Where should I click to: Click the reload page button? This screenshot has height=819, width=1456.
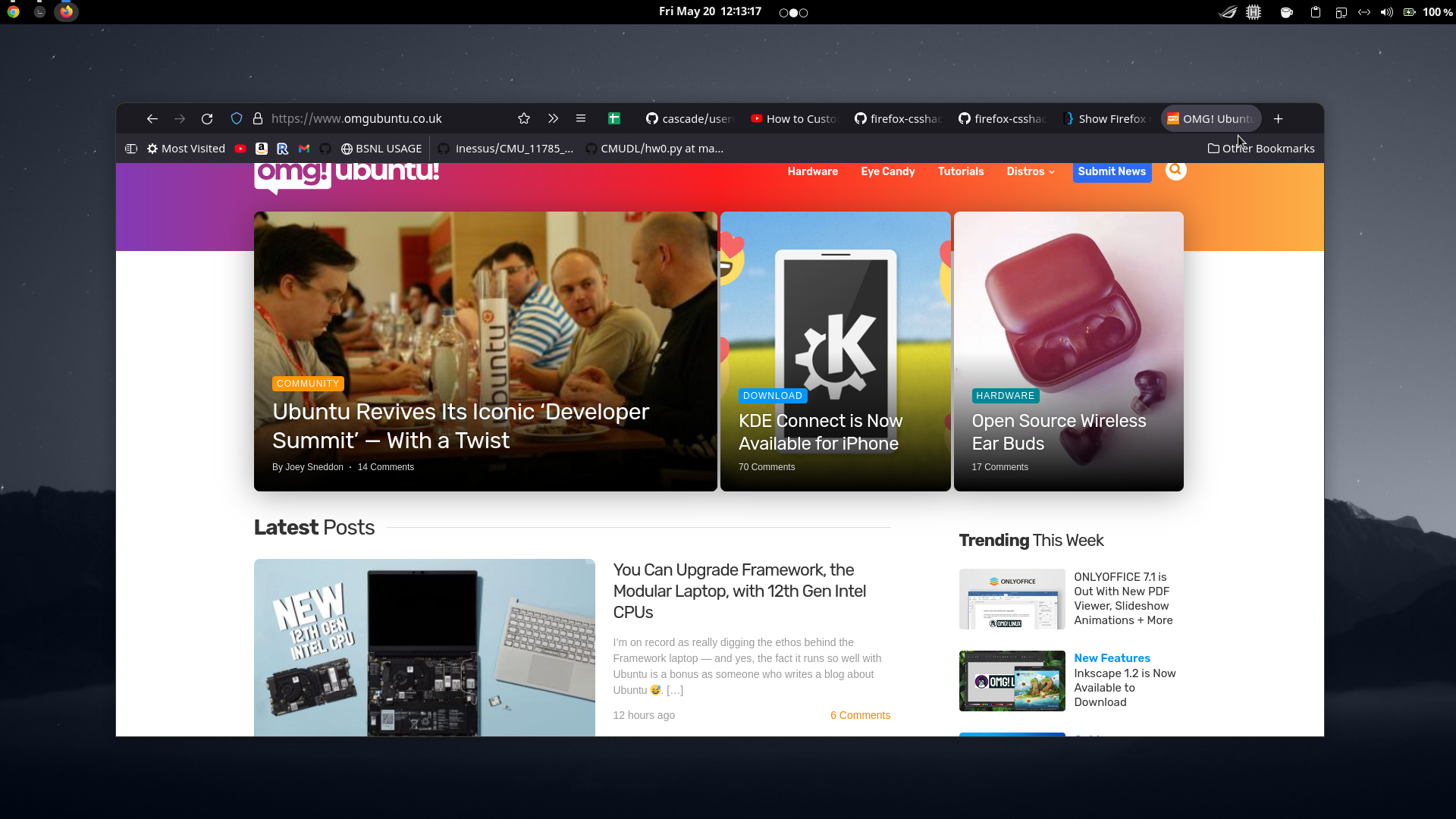(207, 119)
